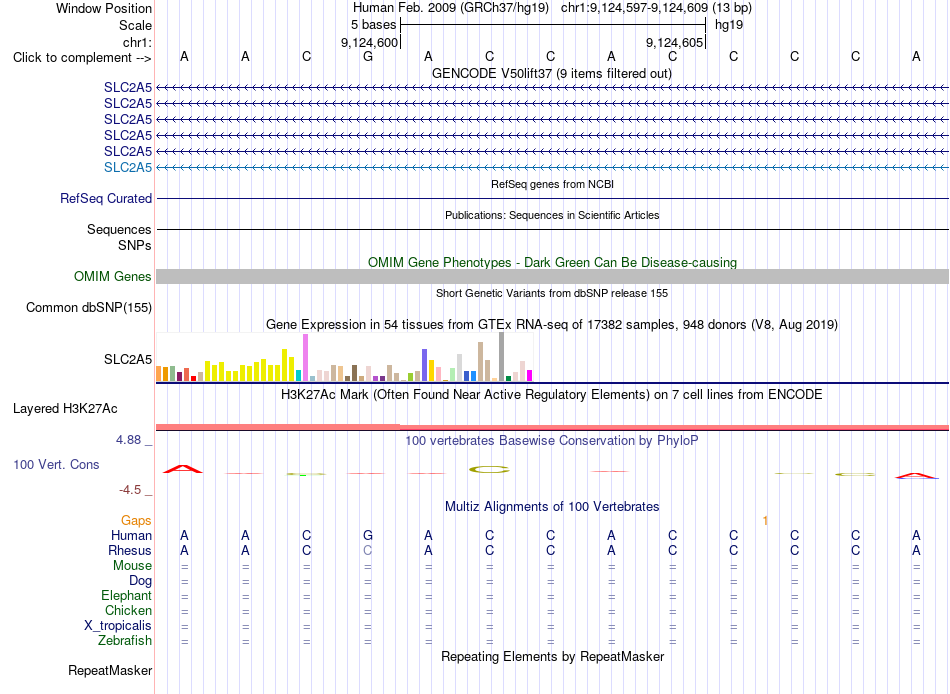Click the green OMIM Gene Phenotypes title
The image size is (950, 694).
(552, 262)
